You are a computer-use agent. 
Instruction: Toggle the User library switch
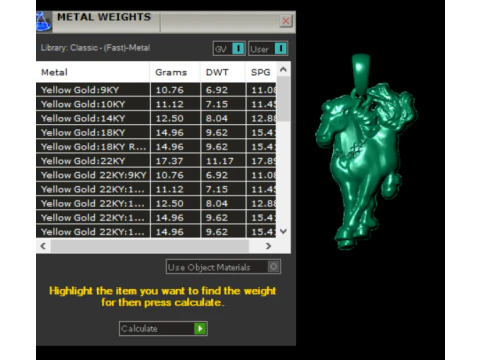(x=268, y=49)
